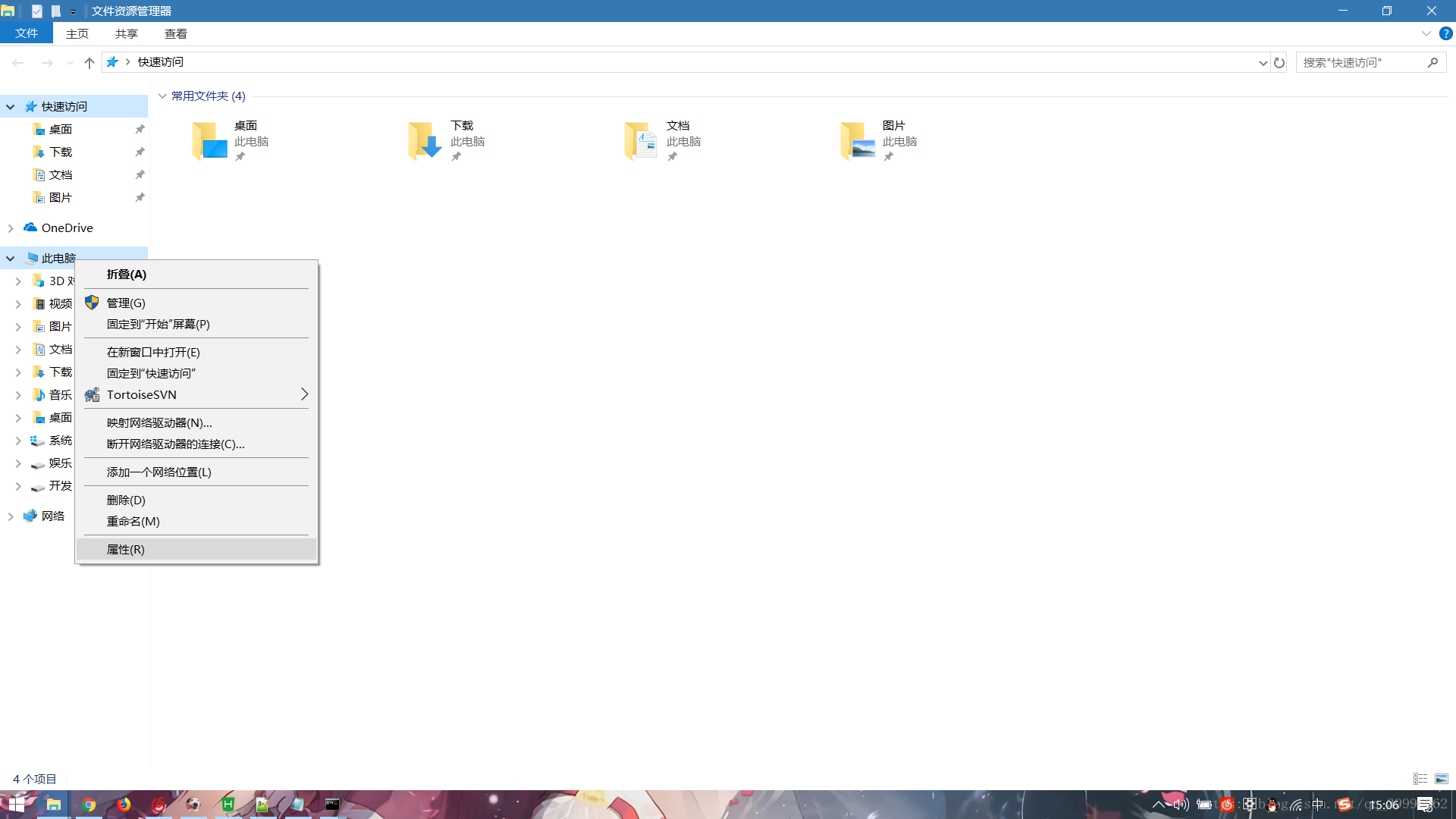The image size is (1456, 819).
Task: Collapse the 常用文件夹 group header
Action: click(x=162, y=96)
